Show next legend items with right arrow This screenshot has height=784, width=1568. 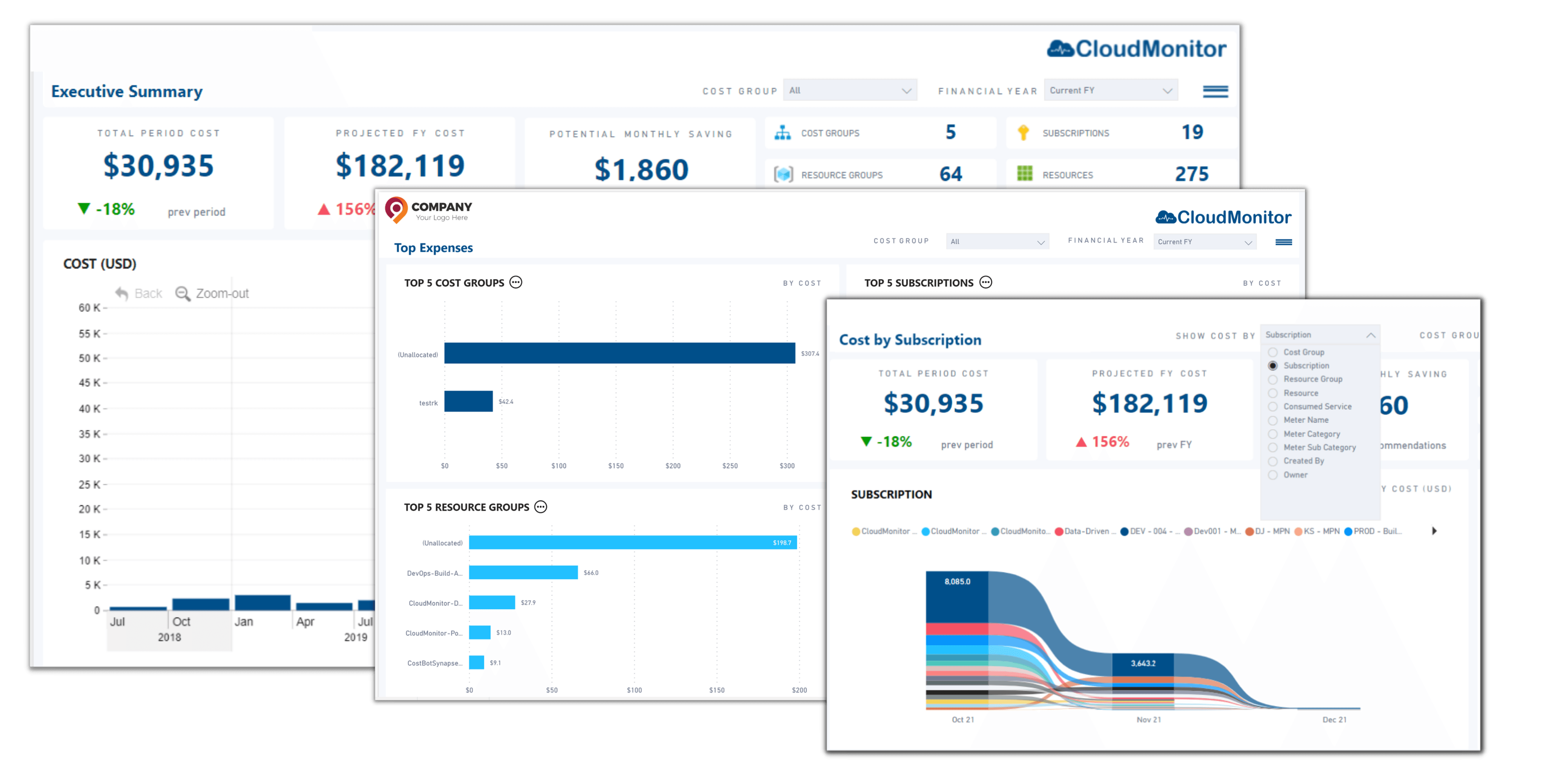[x=1434, y=531]
